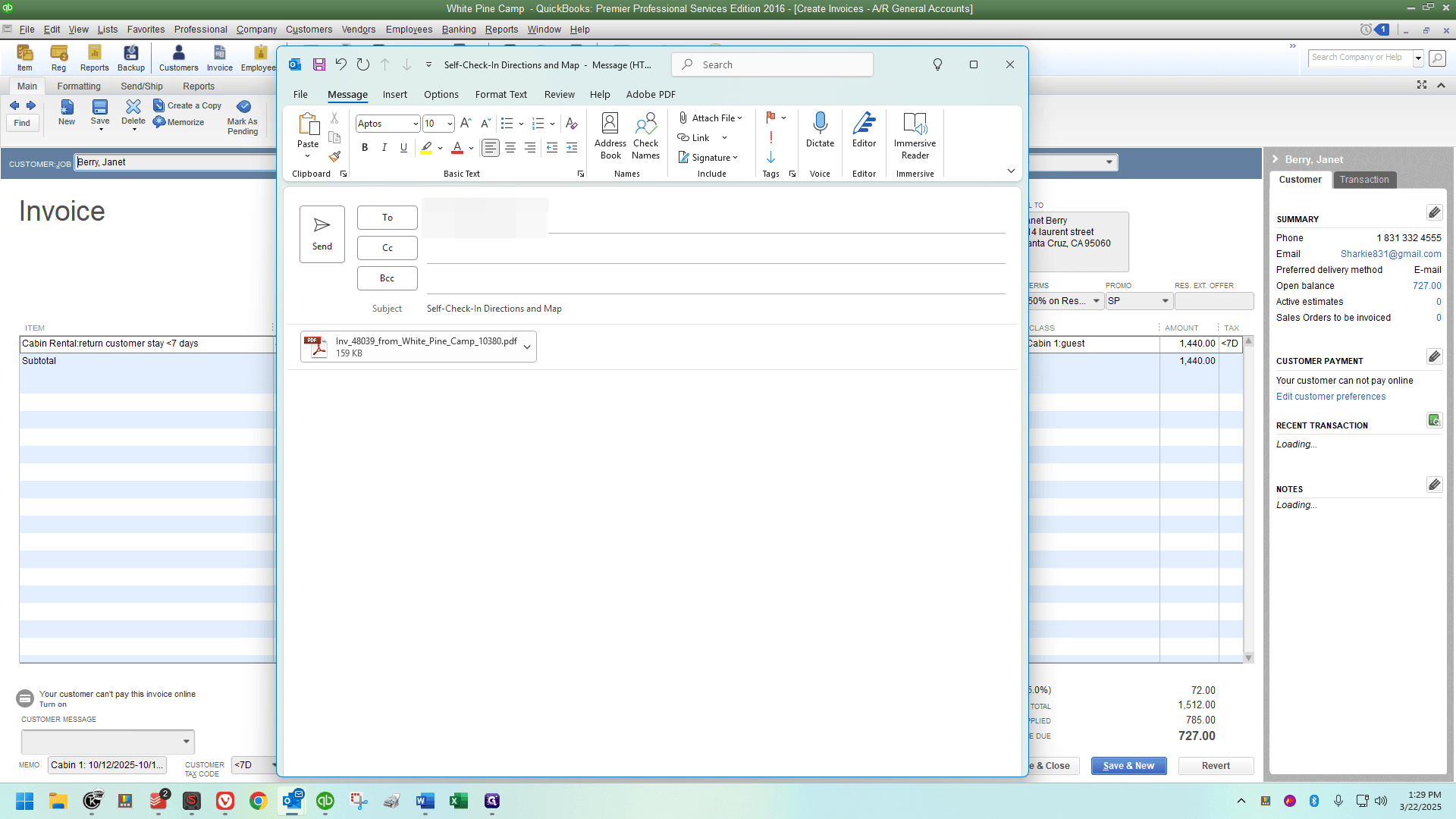1456x819 pixels.
Task: Open the Signature dropdown
Action: [x=708, y=157]
